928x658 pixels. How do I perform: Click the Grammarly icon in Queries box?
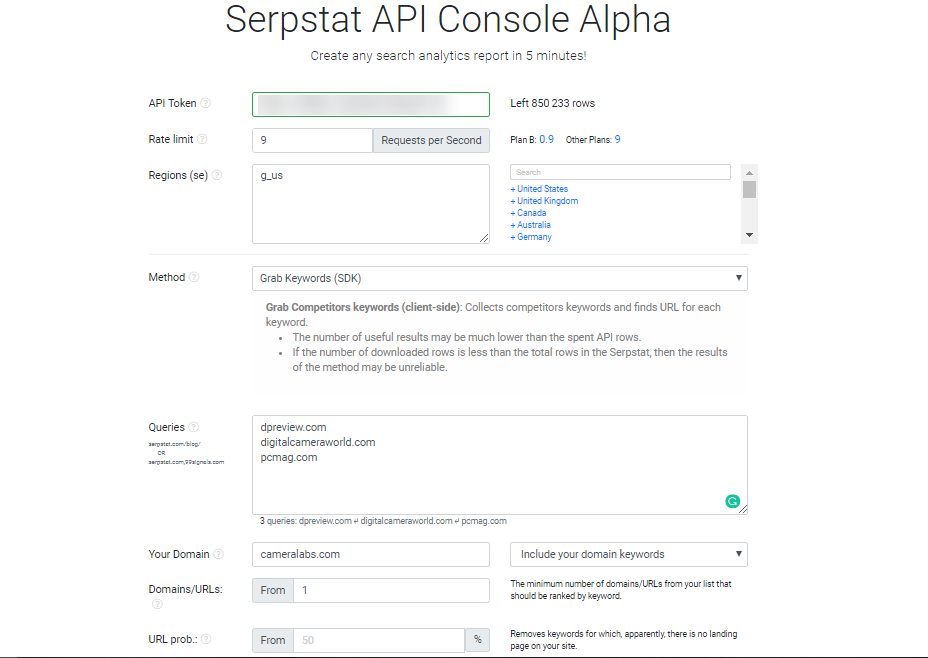[x=733, y=501]
